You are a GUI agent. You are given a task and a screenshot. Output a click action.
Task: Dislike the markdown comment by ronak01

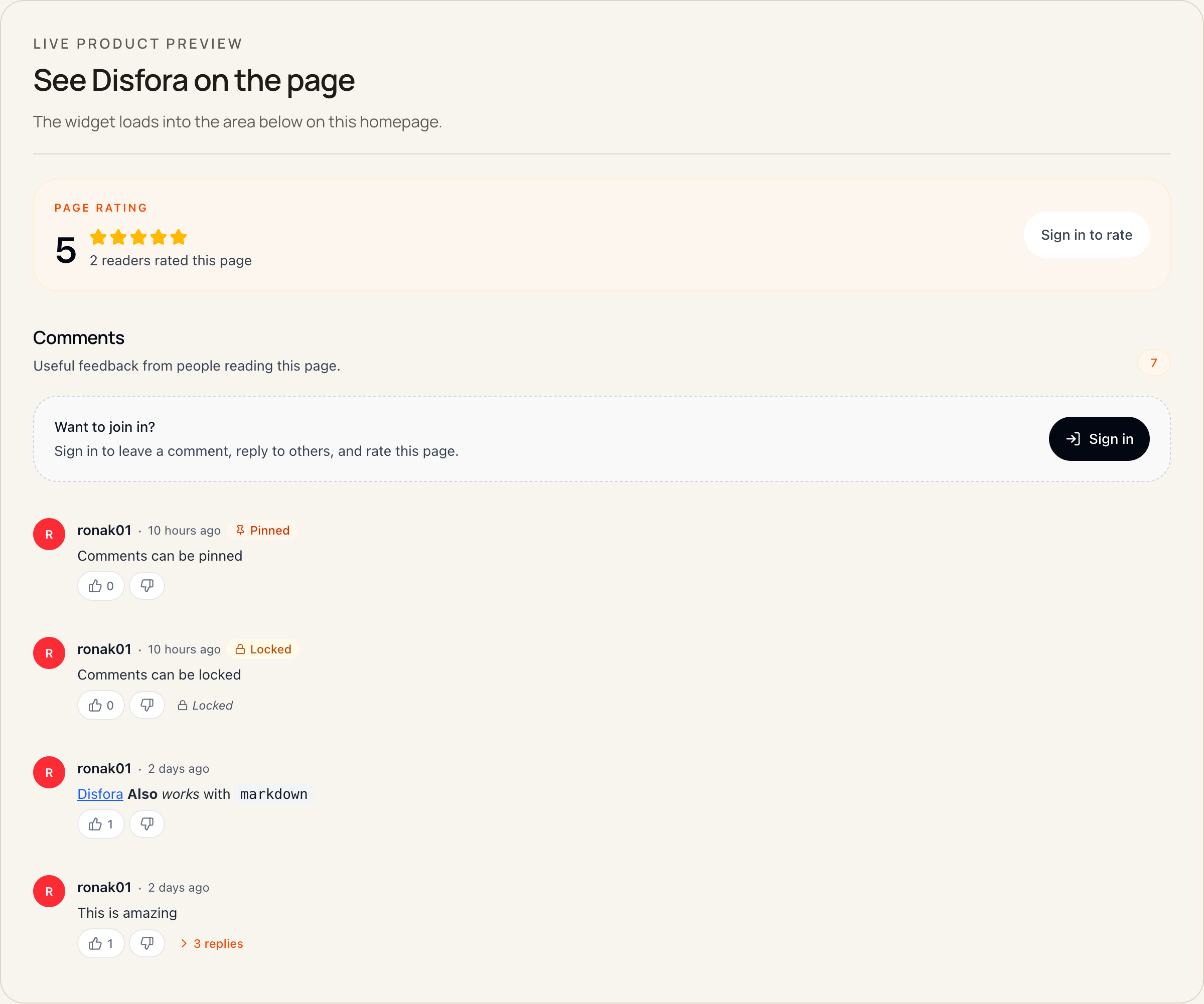coord(147,823)
